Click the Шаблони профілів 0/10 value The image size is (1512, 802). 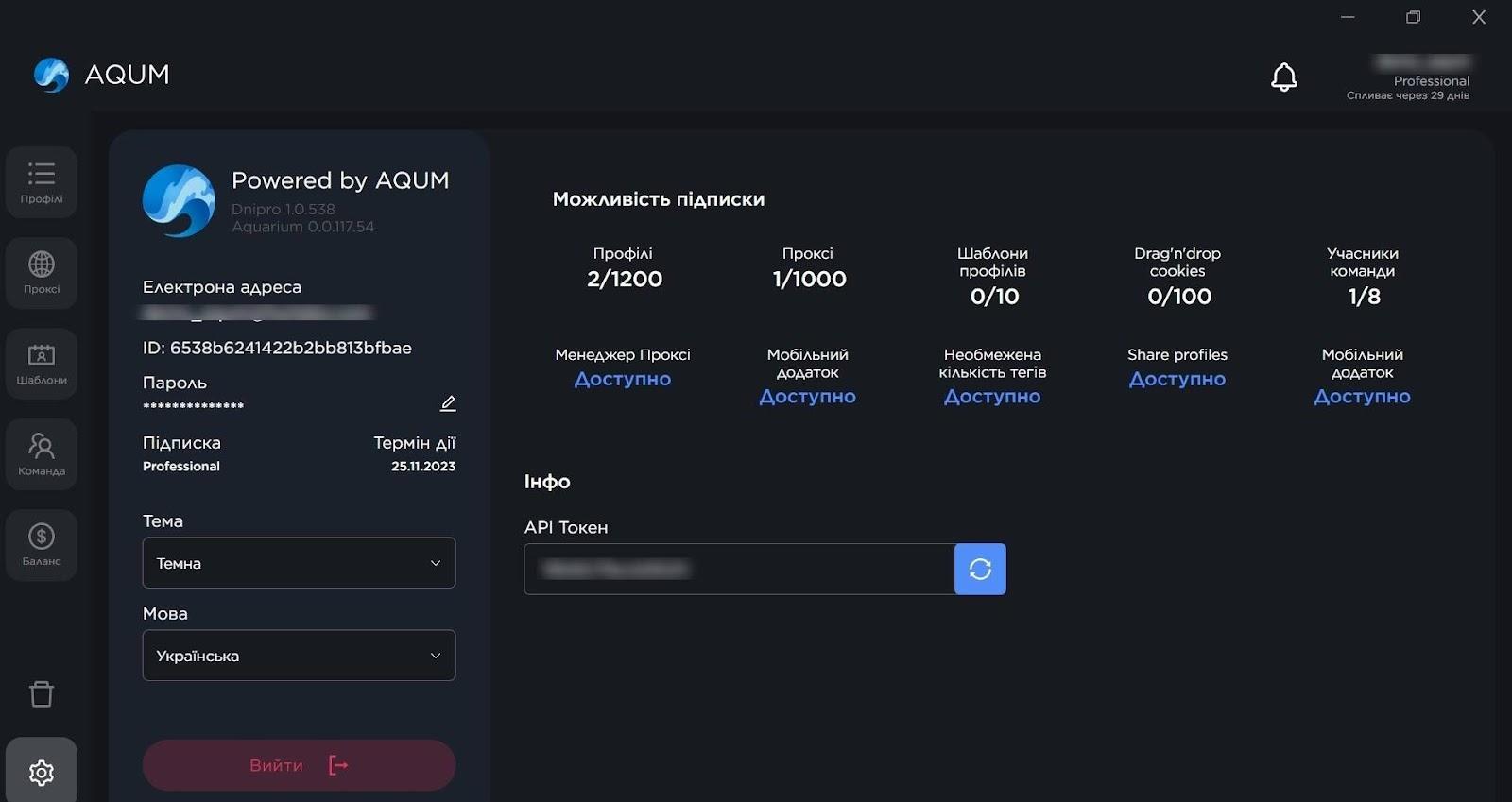994,297
